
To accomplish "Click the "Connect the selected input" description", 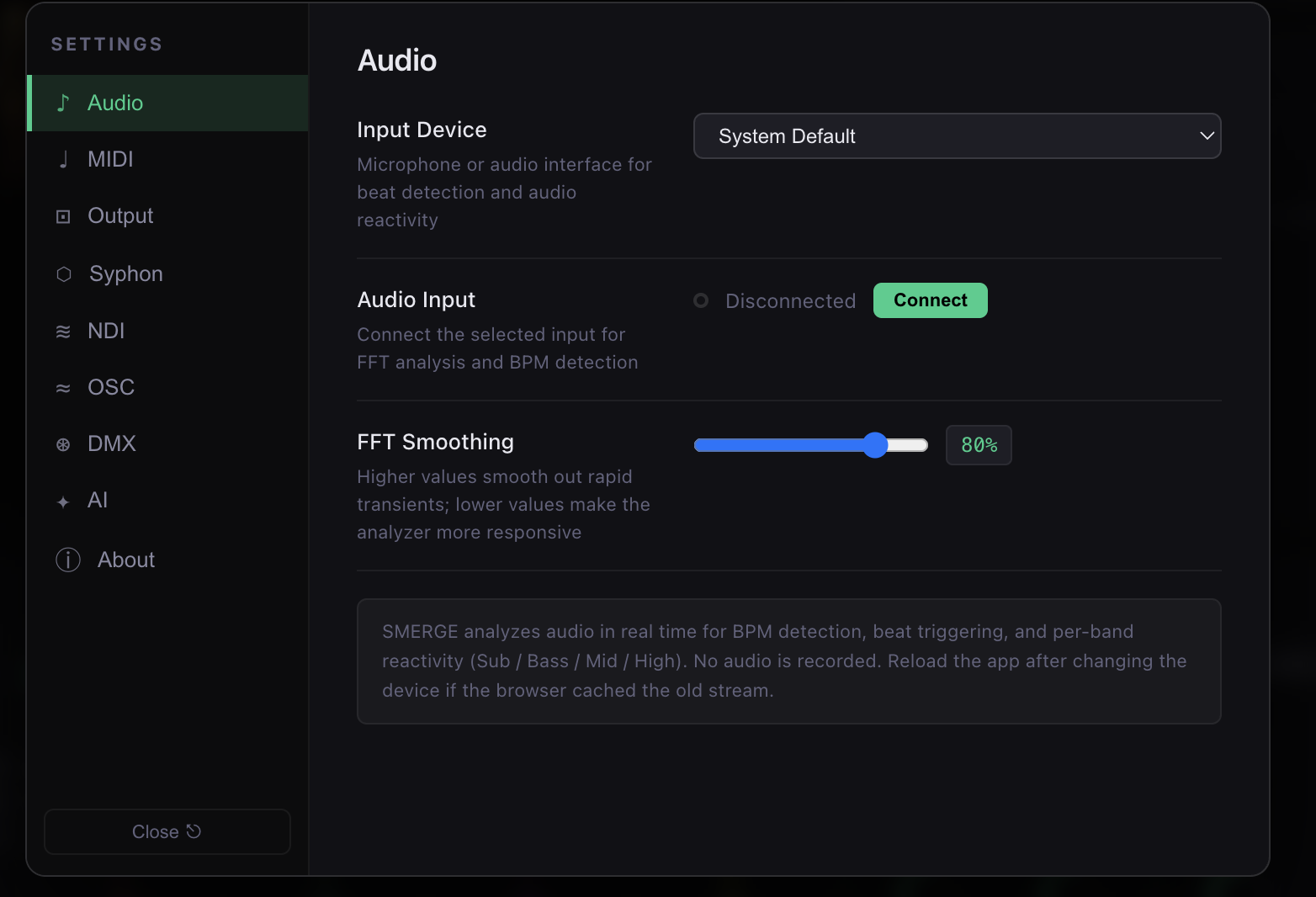I will 497,348.
